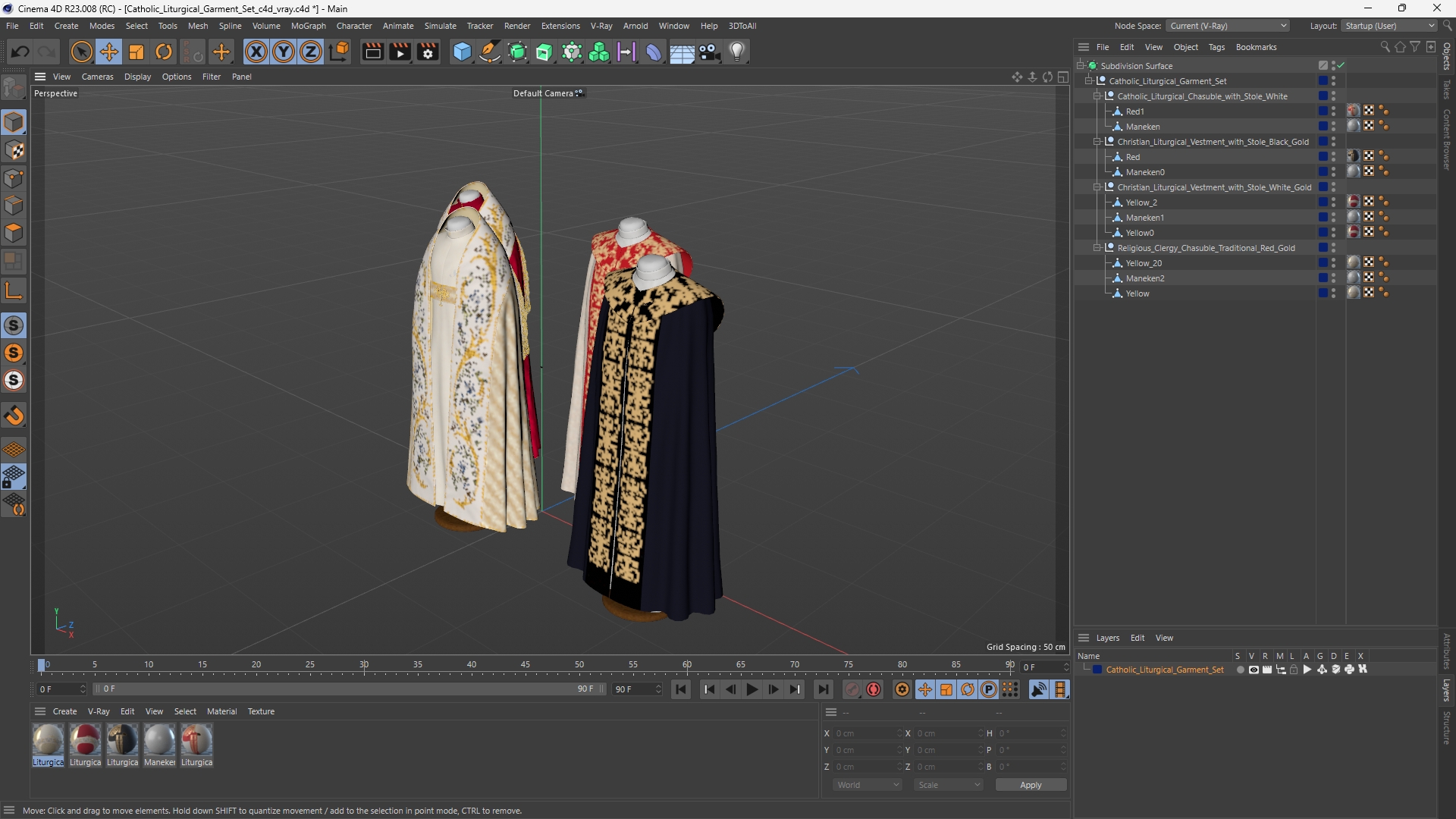
Task: Collapse Catholic_Liturgical_Chasuble_with_Stole_White group
Action: coord(1097,96)
